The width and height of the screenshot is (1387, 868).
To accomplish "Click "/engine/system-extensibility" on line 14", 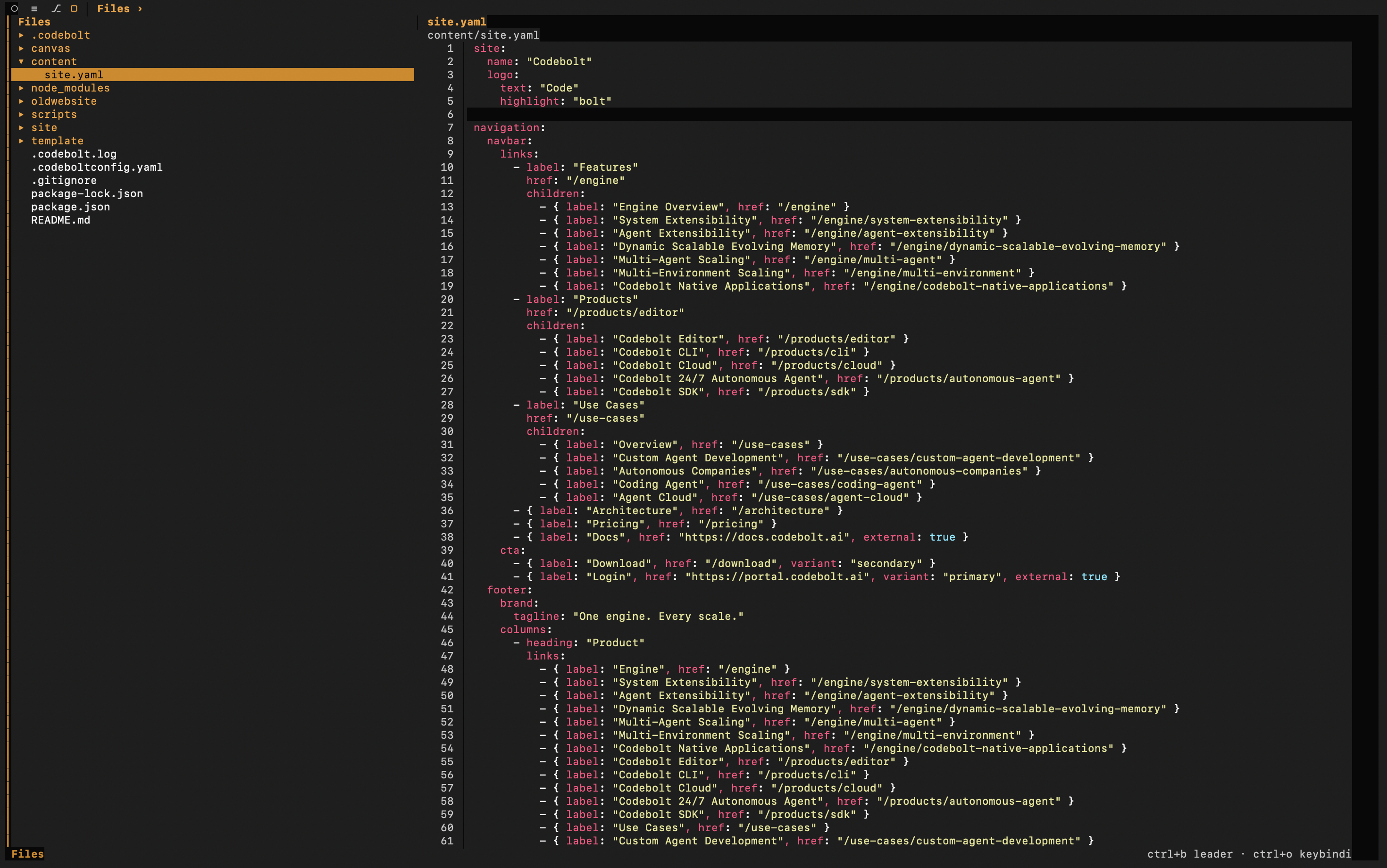I will [x=909, y=220].
